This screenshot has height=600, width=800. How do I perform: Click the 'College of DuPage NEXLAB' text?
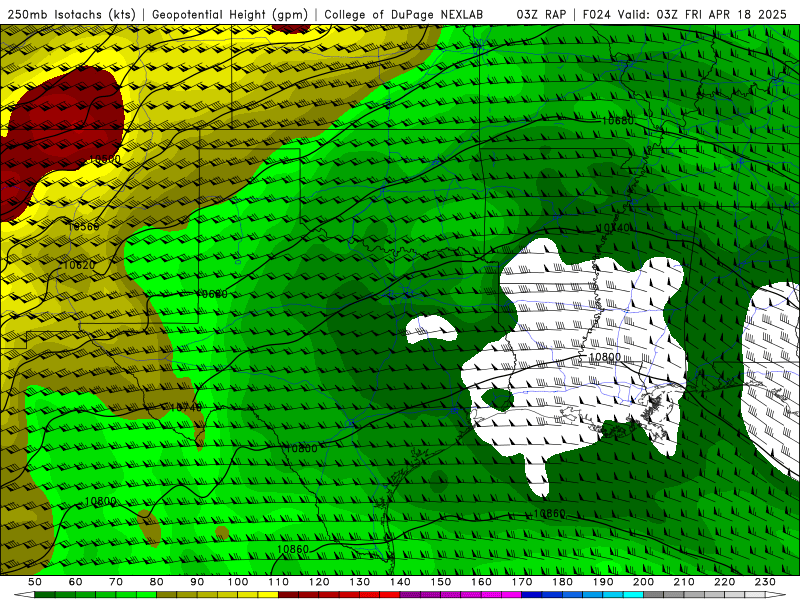tap(404, 15)
